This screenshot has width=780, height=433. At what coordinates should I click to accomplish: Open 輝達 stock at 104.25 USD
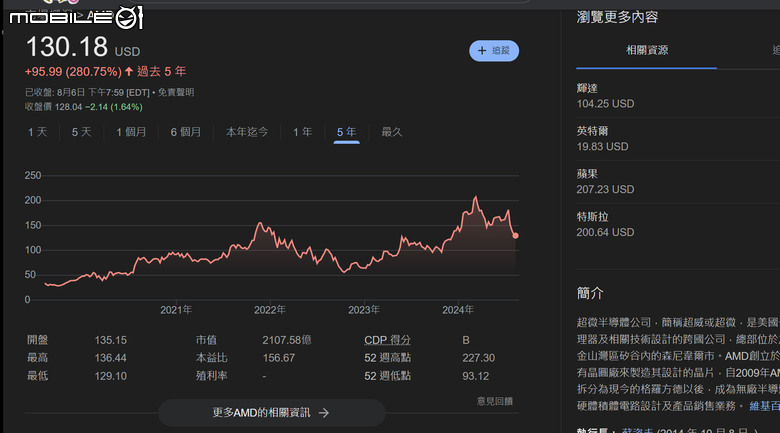click(678, 96)
